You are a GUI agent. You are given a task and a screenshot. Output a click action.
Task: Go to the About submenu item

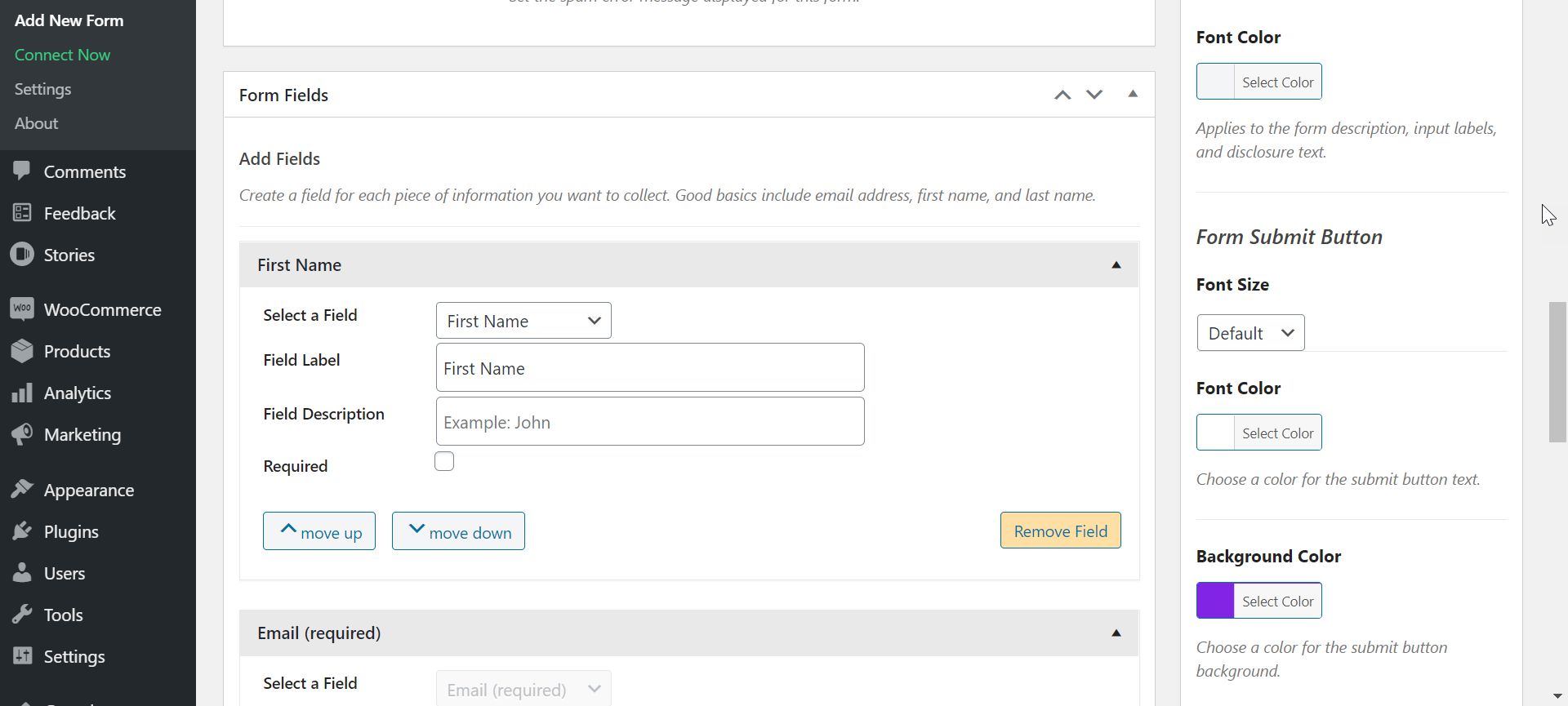(x=36, y=123)
